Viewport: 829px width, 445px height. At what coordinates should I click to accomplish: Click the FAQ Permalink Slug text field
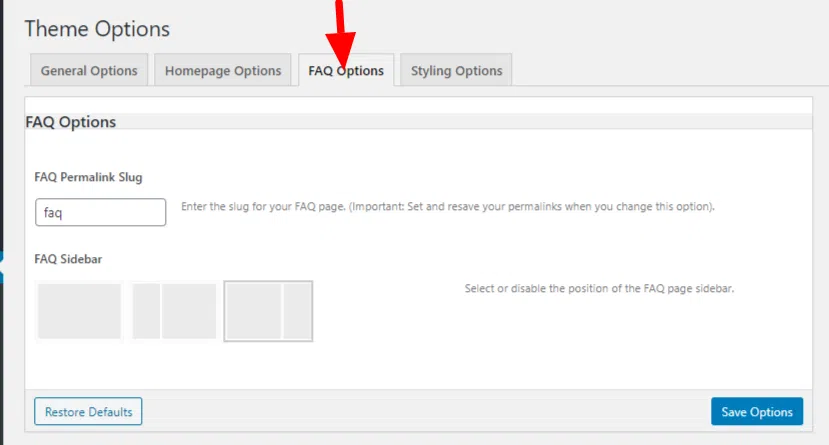pyautogui.click(x=100, y=212)
